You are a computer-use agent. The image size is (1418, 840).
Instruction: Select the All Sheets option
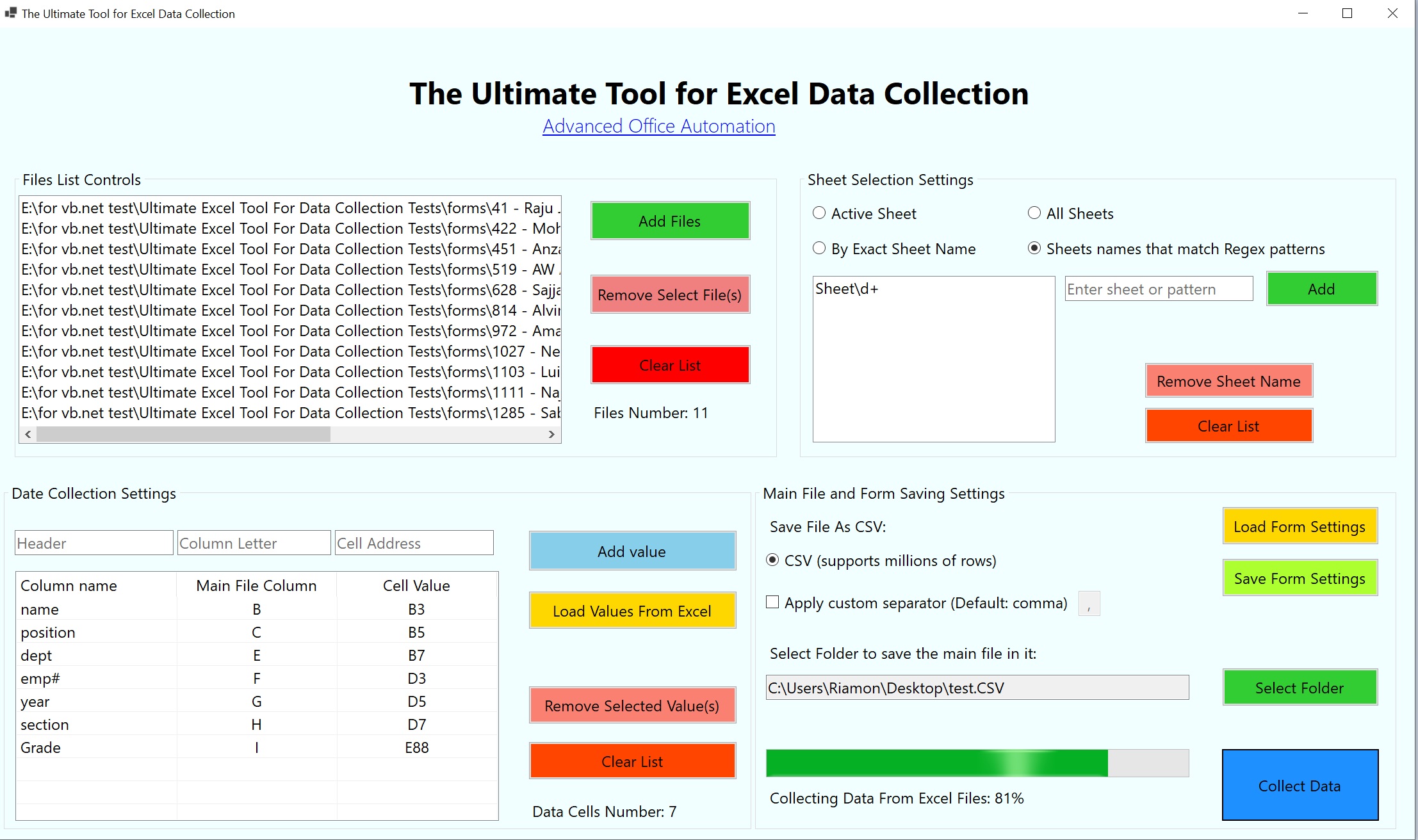1034,213
